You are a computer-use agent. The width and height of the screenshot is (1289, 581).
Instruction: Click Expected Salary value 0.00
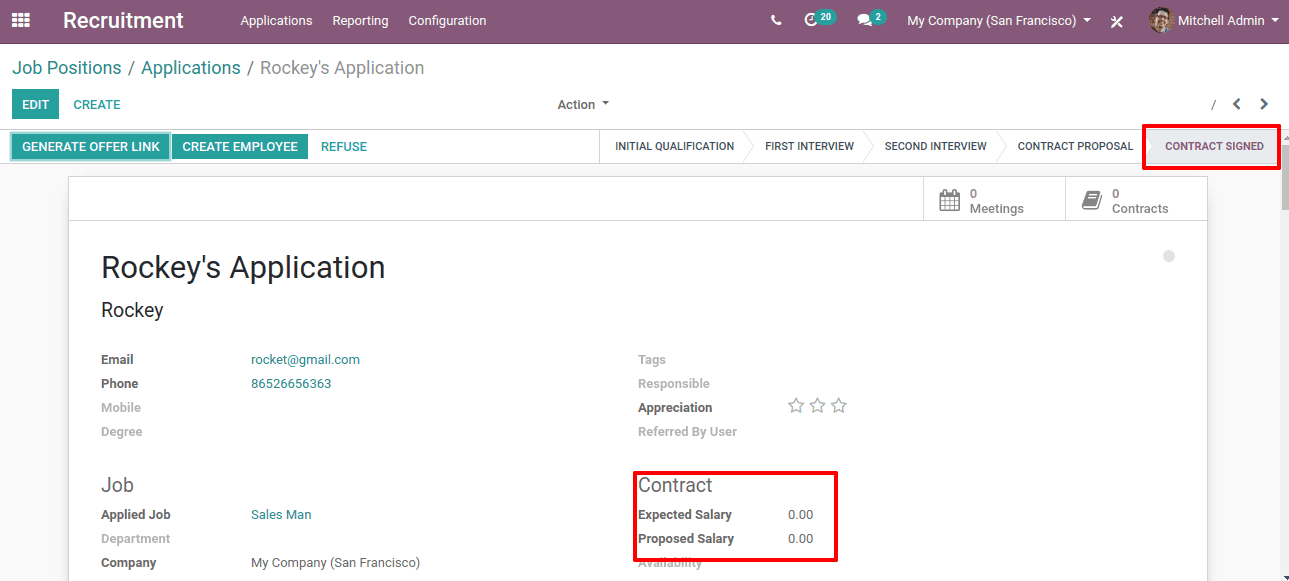[800, 515]
